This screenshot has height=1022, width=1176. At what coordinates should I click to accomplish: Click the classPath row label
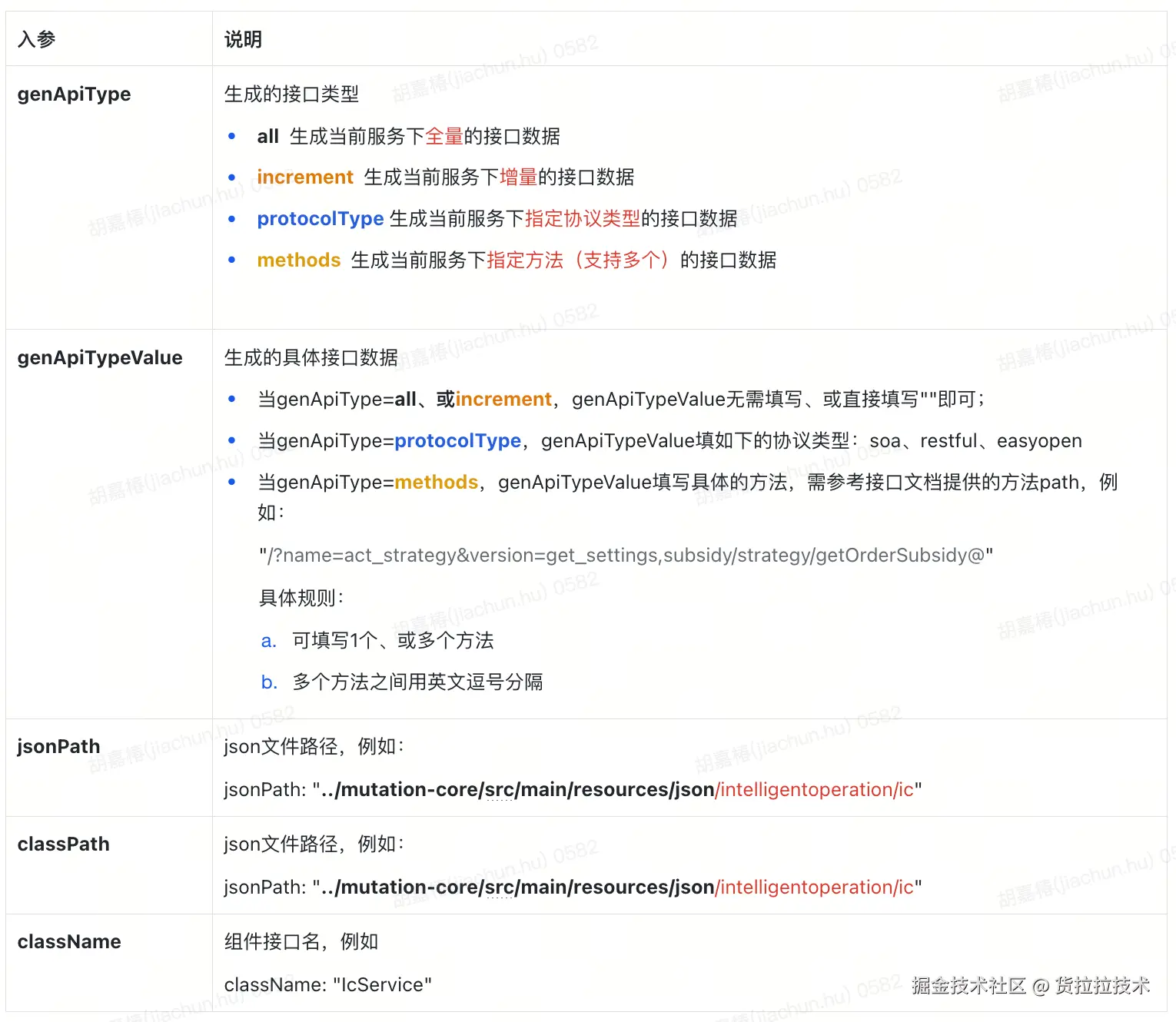(63, 843)
